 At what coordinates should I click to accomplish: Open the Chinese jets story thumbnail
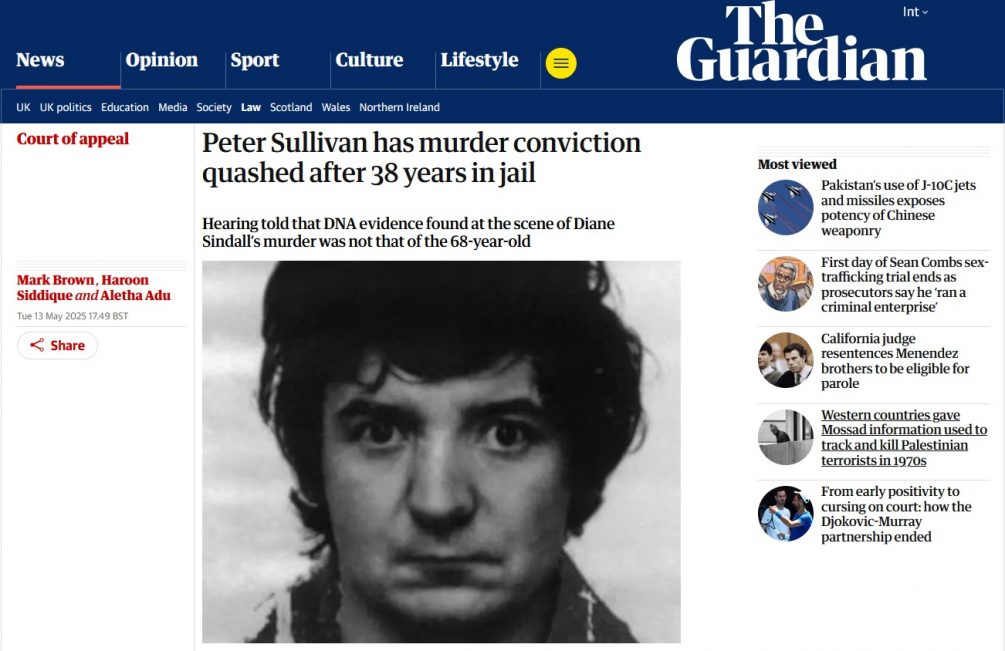tap(785, 208)
